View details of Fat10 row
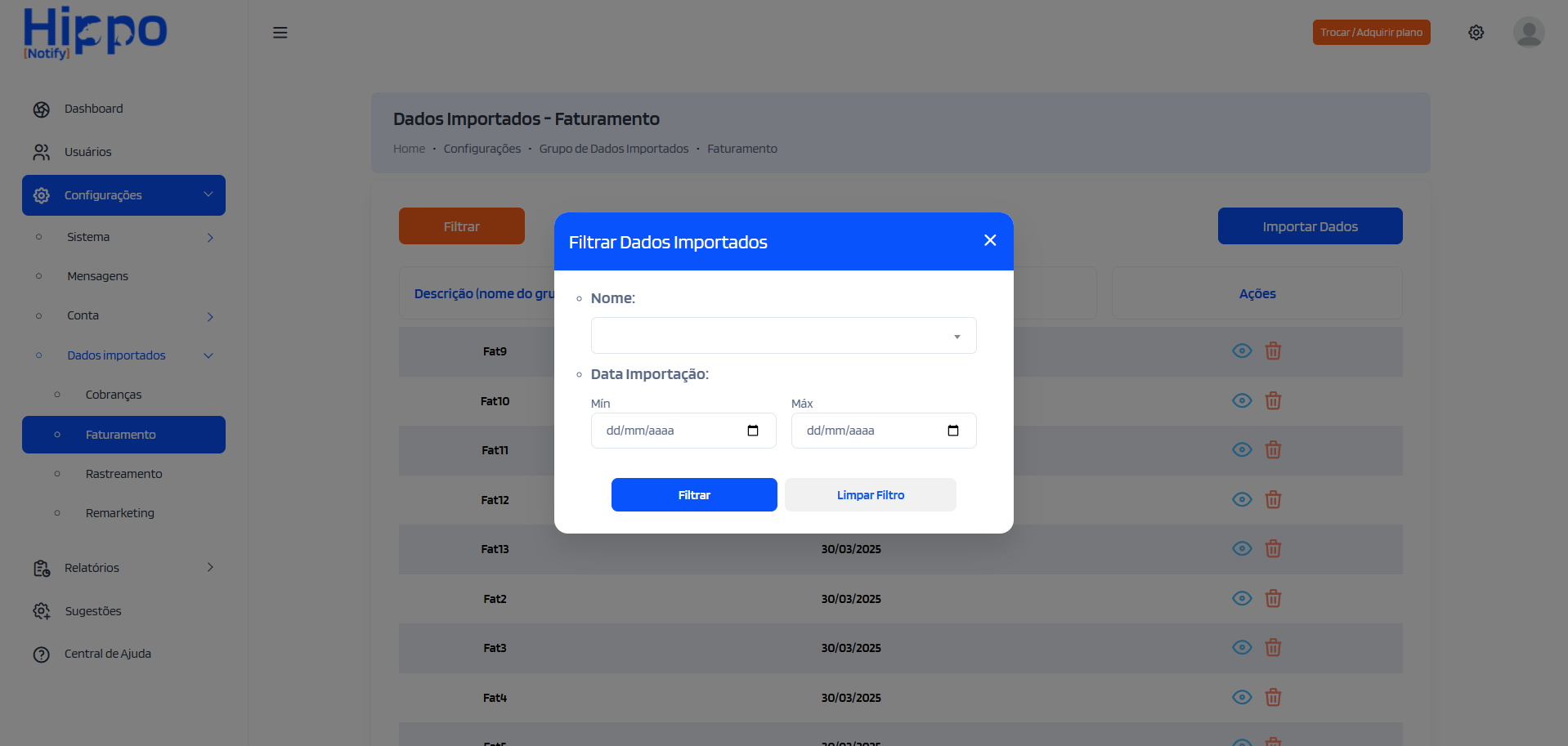Image resolution: width=1568 pixels, height=746 pixels. 1242,400
